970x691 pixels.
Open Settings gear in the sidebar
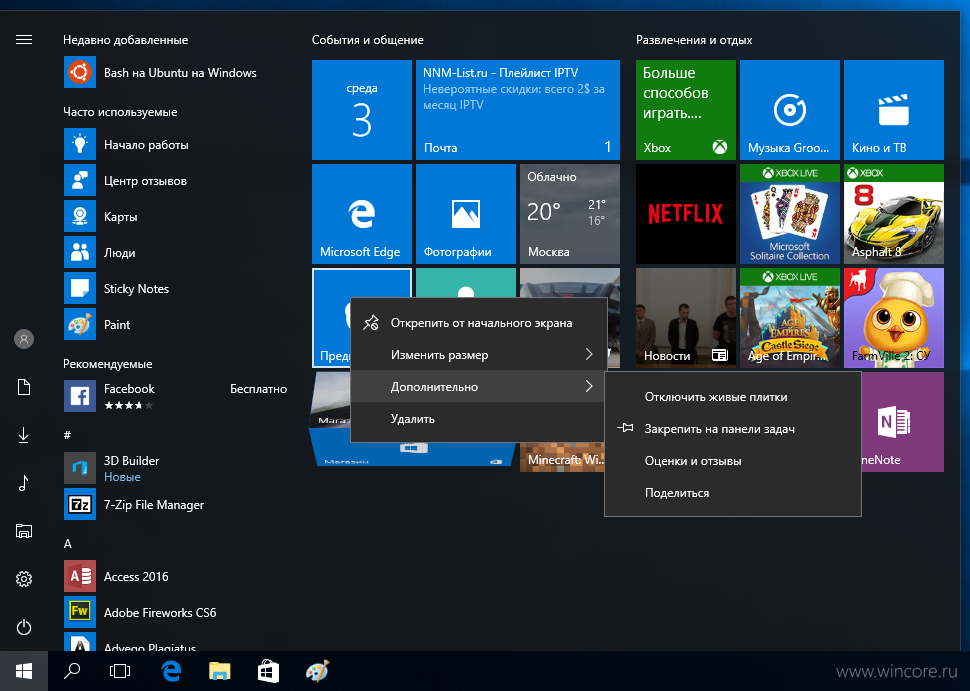[24, 579]
